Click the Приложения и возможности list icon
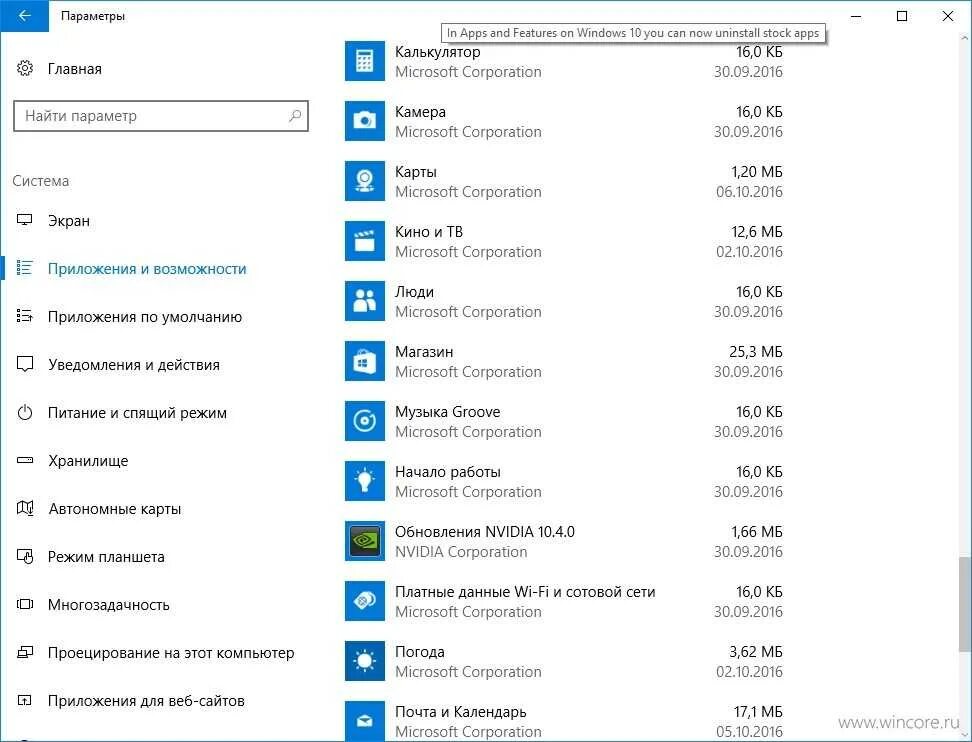Image resolution: width=972 pixels, height=742 pixels. 25,268
